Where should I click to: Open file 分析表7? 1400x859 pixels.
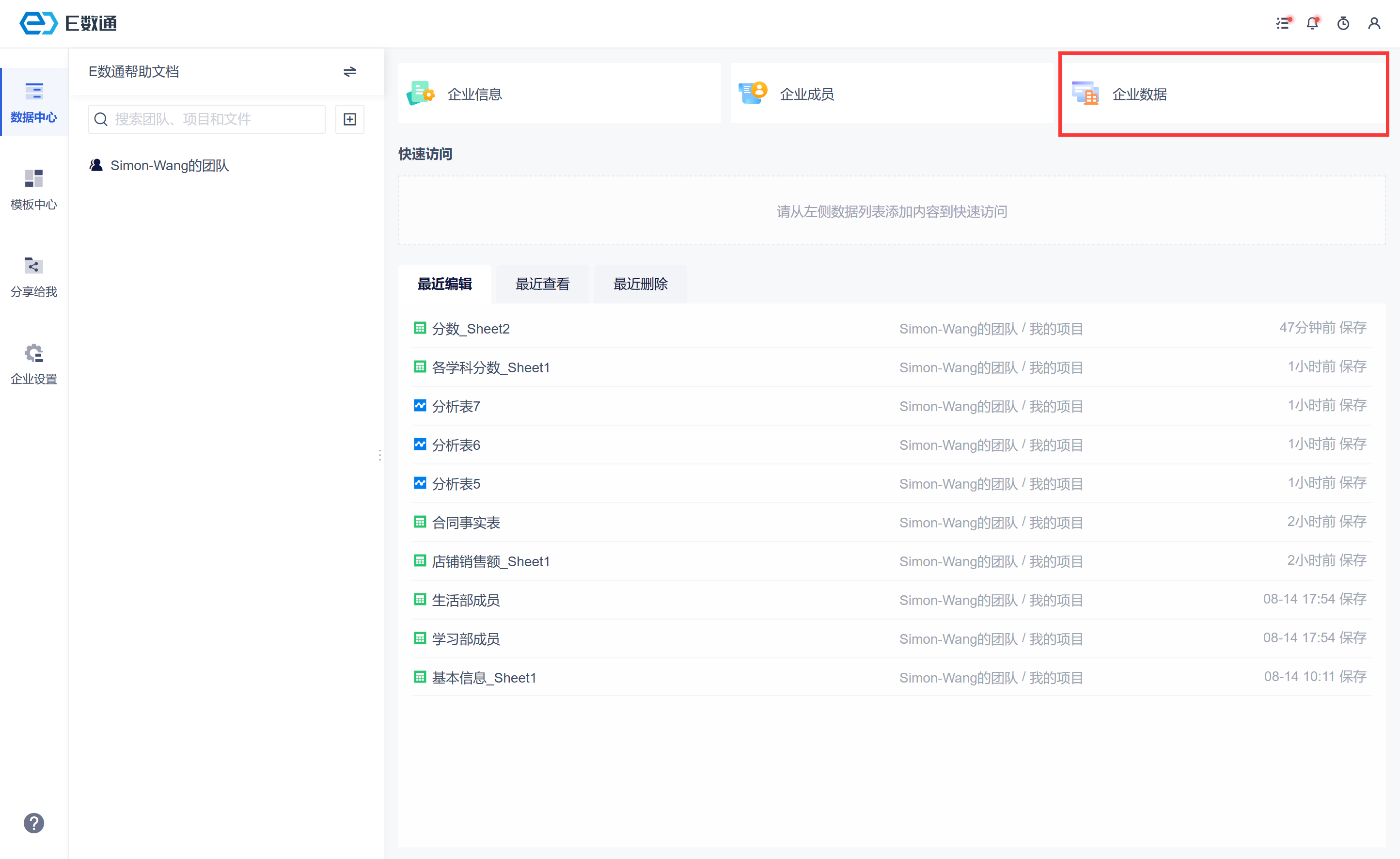(456, 407)
